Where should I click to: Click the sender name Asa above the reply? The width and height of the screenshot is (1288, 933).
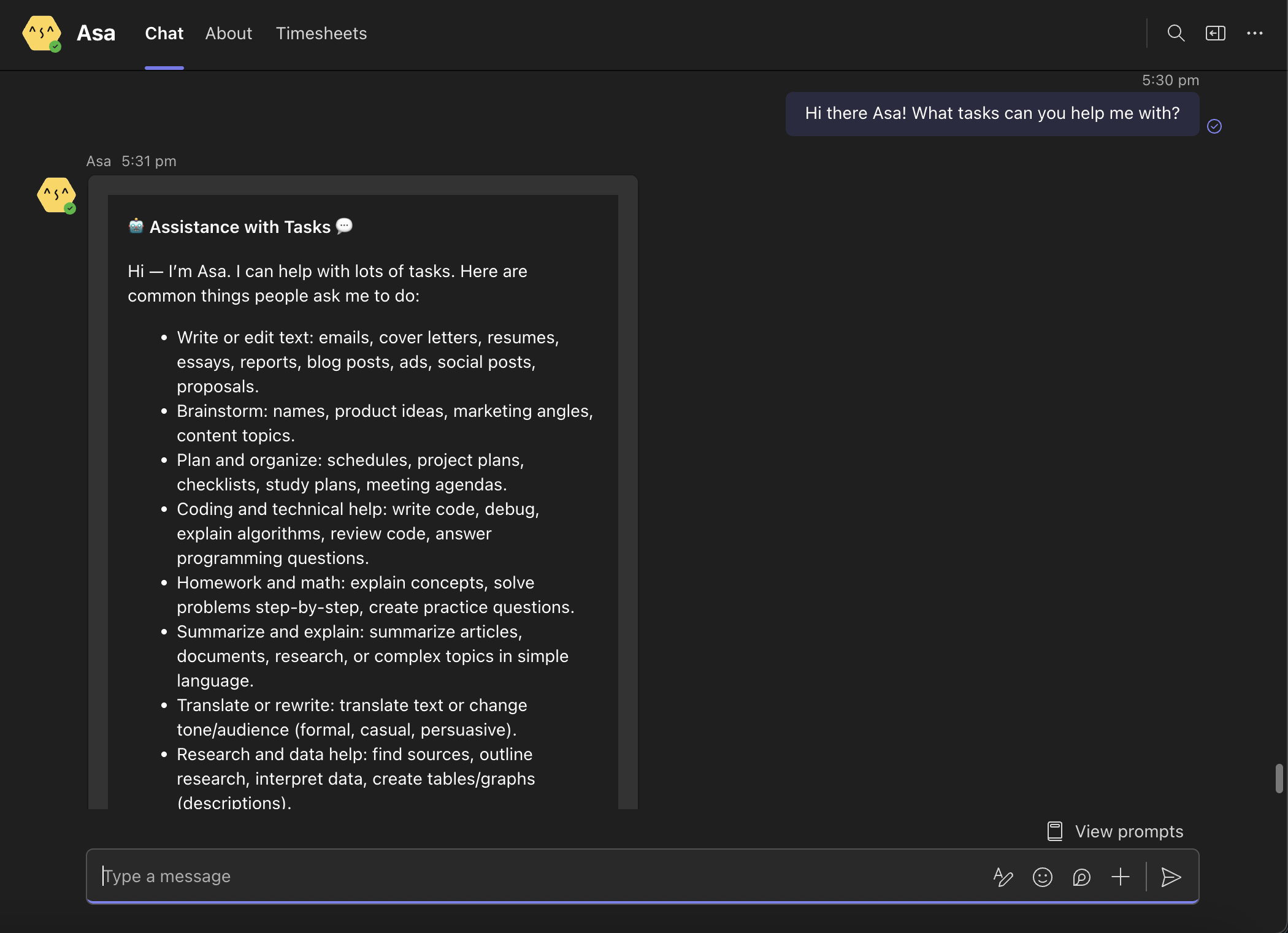click(98, 161)
